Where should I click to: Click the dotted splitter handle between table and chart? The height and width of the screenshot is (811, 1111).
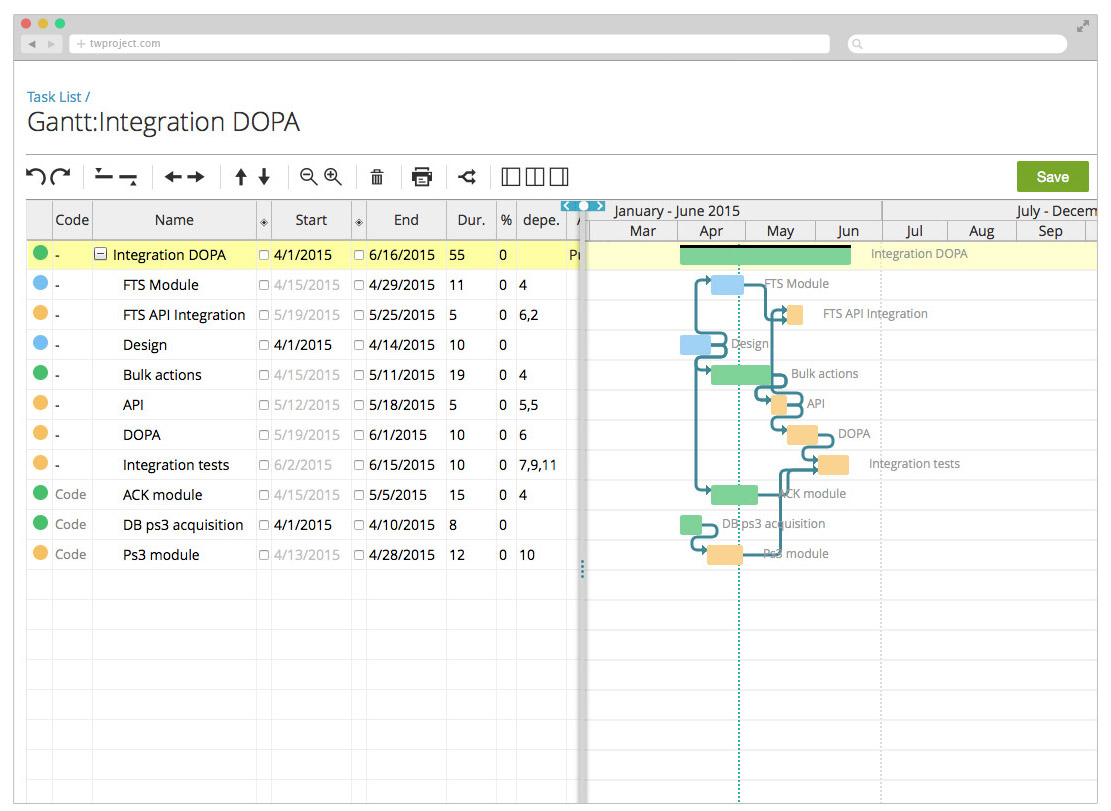click(583, 569)
